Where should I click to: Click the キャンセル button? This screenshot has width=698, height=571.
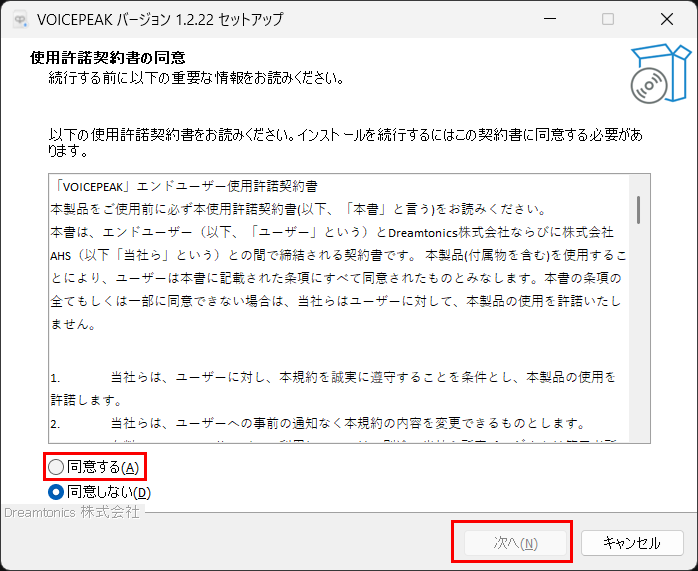click(632, 543)
